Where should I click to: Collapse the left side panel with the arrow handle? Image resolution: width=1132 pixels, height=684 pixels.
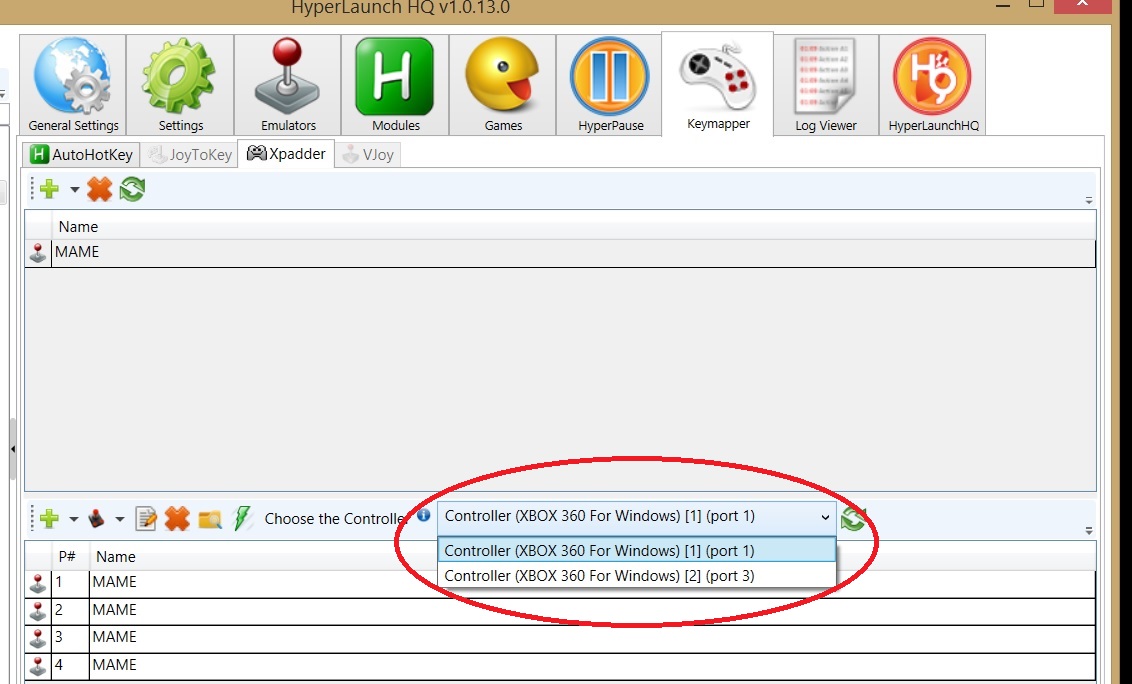[x=12, y=449]
